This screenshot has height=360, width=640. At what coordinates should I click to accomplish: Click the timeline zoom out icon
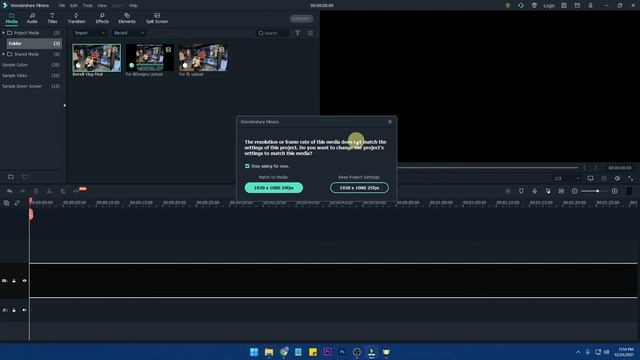(x=575, y=191)
